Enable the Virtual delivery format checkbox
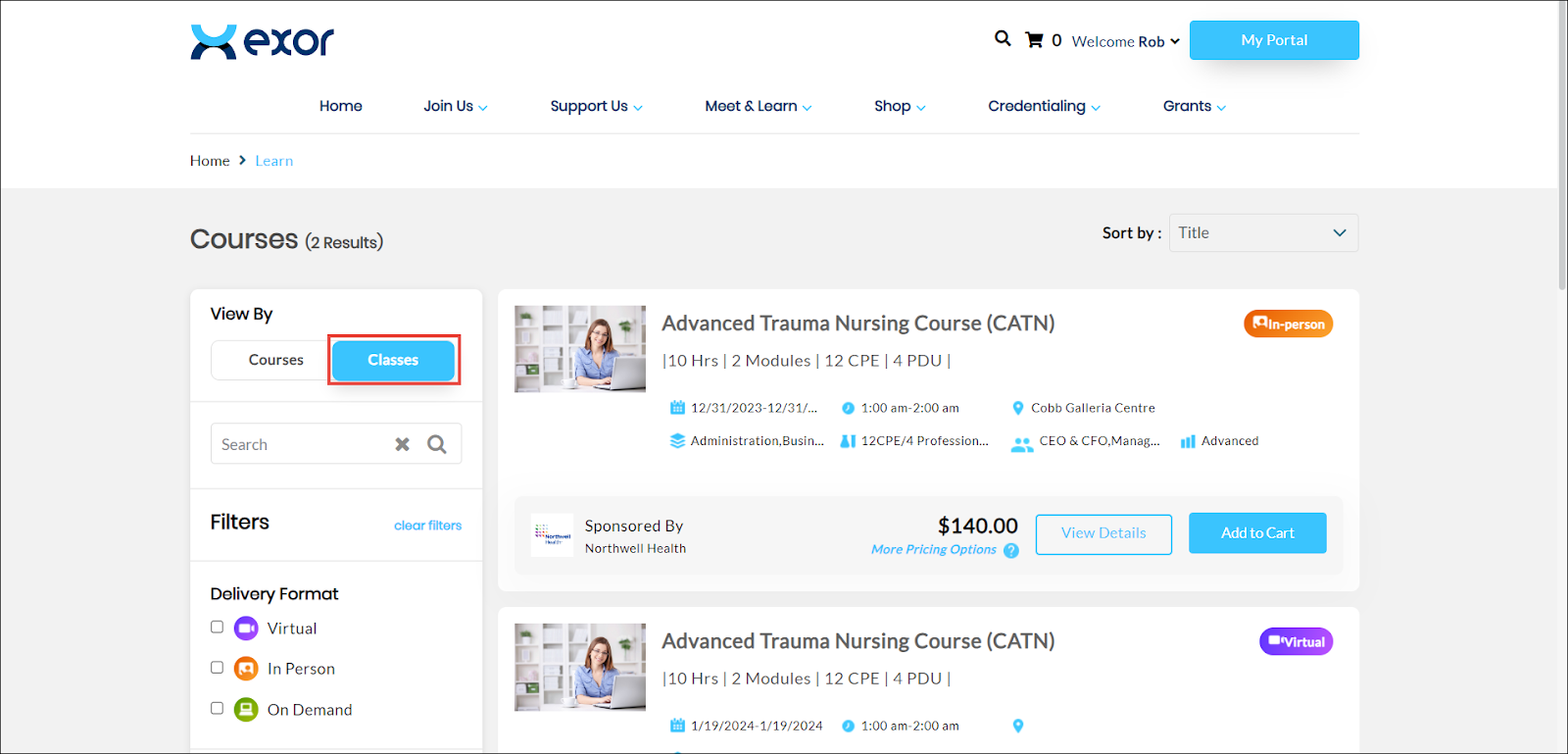1568x754 pixels. (218, 628)
